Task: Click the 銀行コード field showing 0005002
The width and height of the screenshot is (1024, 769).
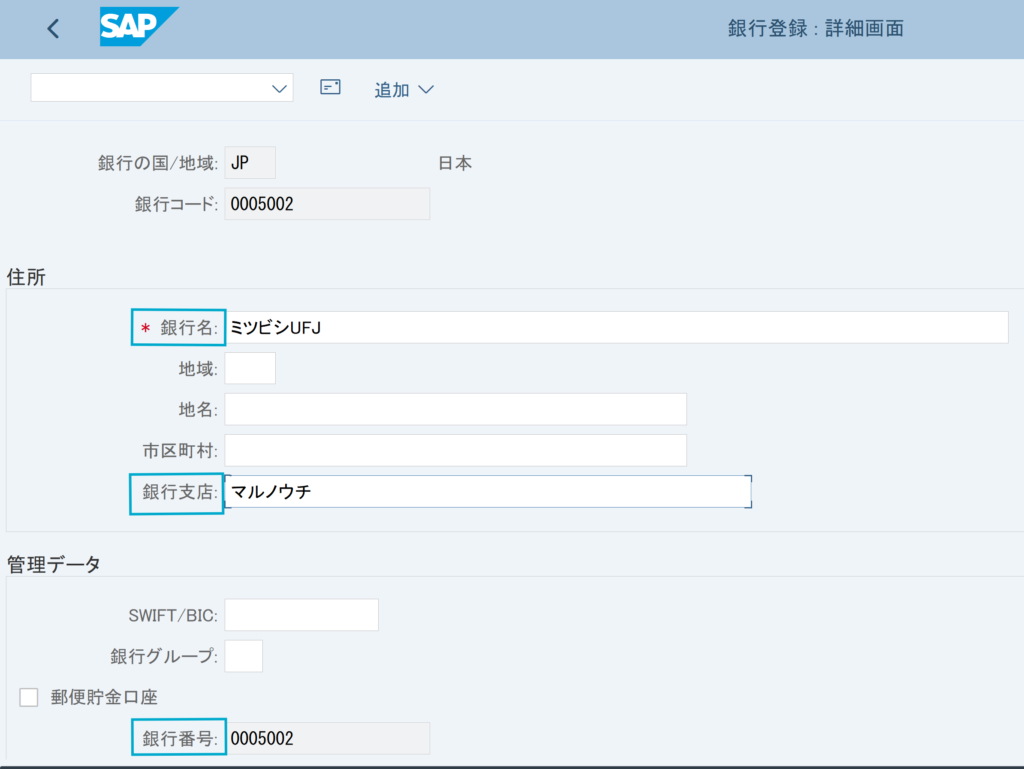Action: pyautogui.click(x=327, y=204)
